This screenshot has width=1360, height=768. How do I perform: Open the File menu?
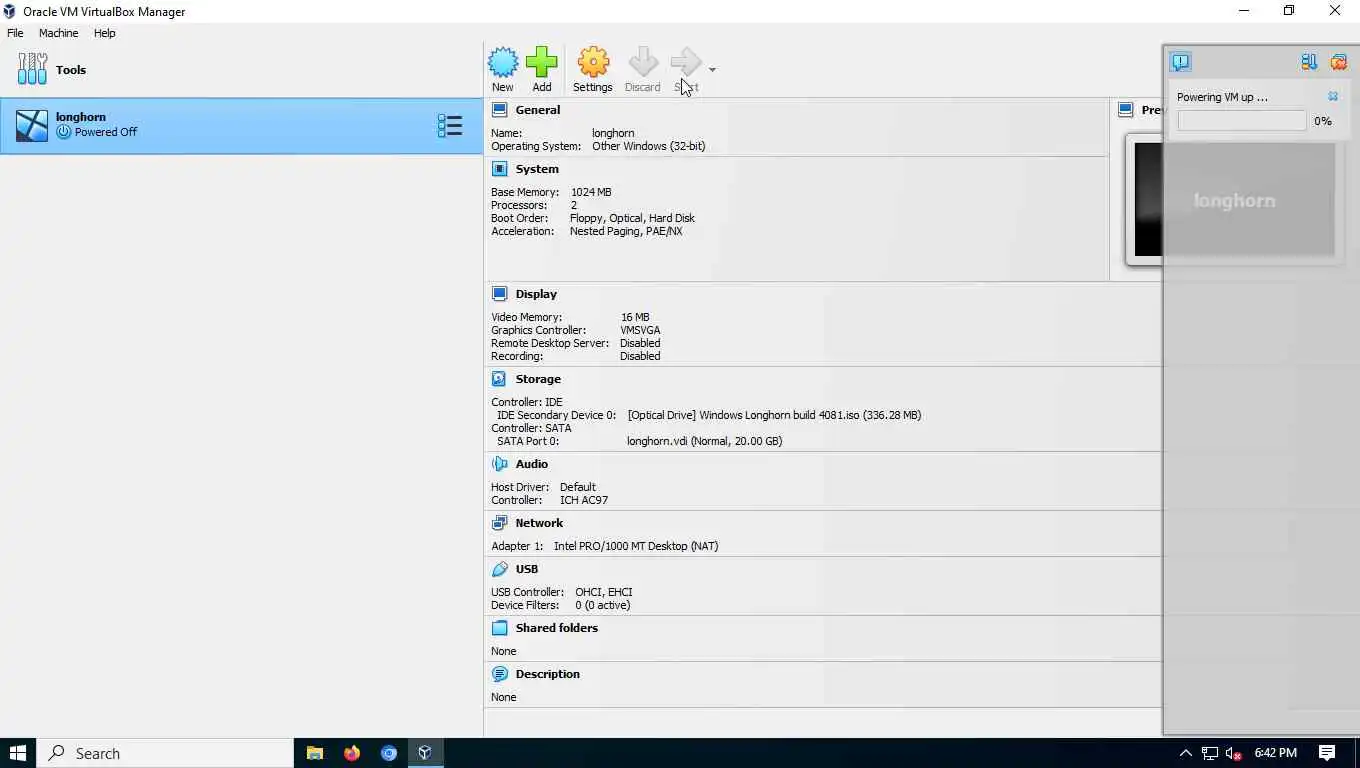pyautogui.click(x=15, y=33)
